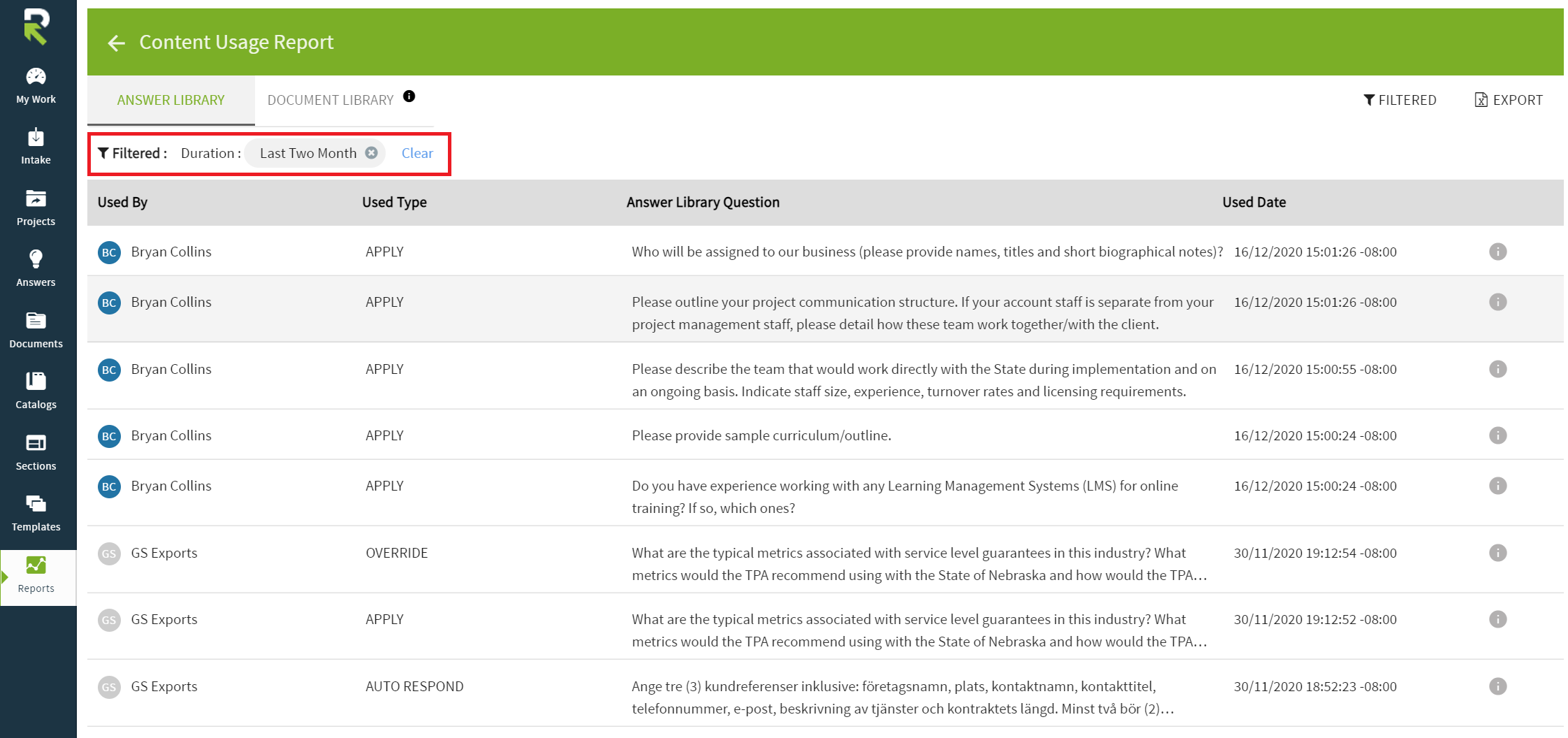
Task: Click the RFPIO logo icon
Action: click(36, 27)
